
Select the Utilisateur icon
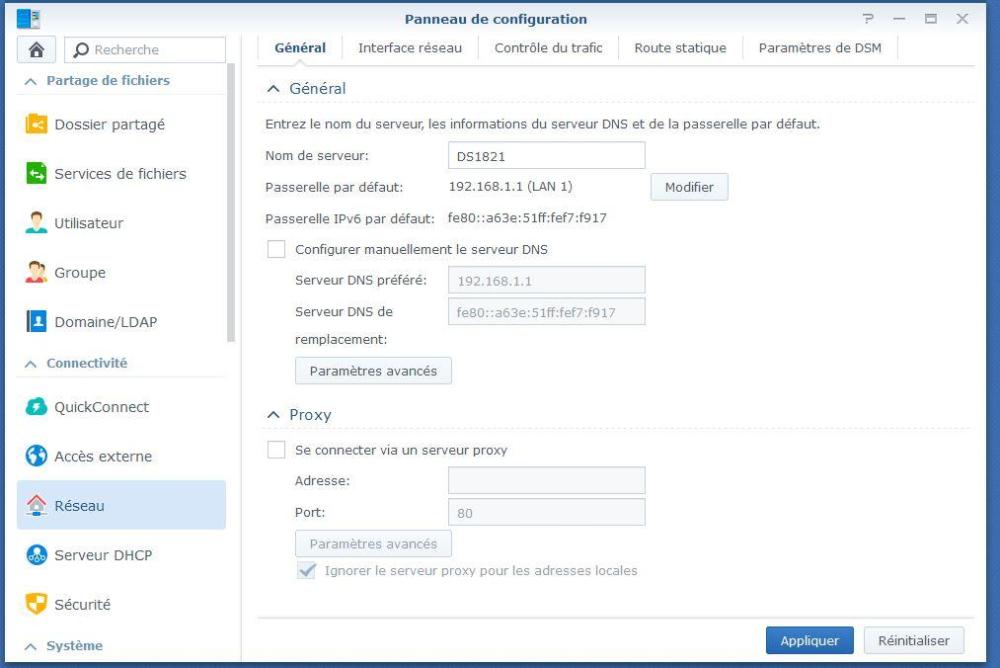[36, 223]
